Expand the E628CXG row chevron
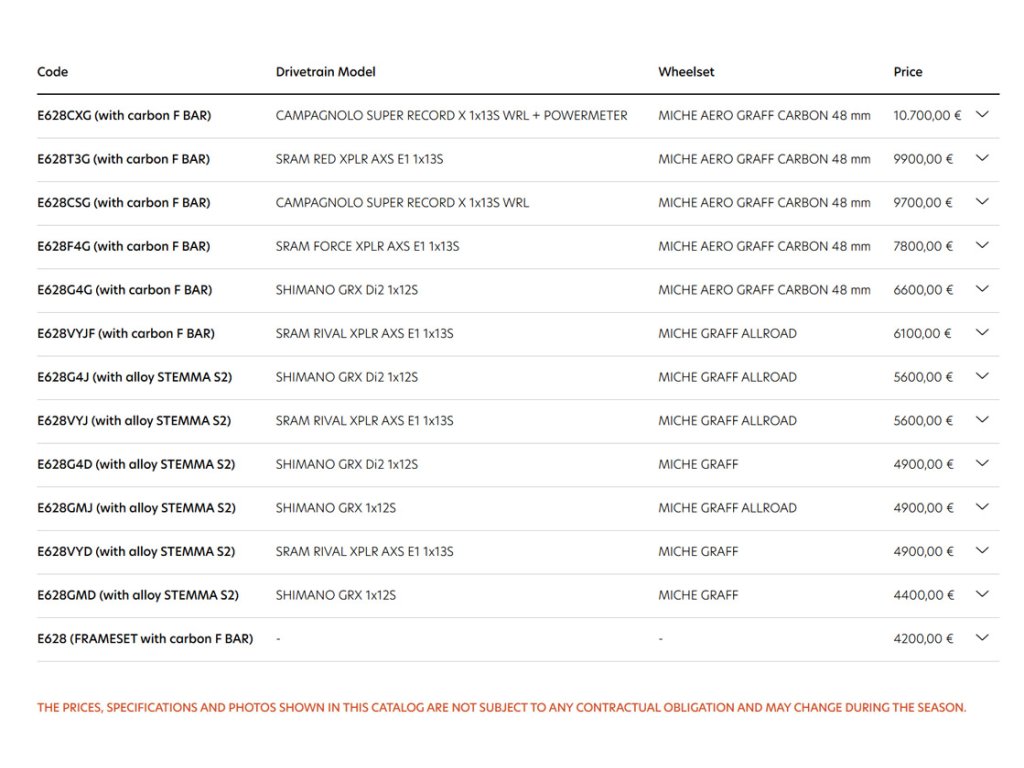Screen dimensions: 1024x768 [x=982, y=115]
